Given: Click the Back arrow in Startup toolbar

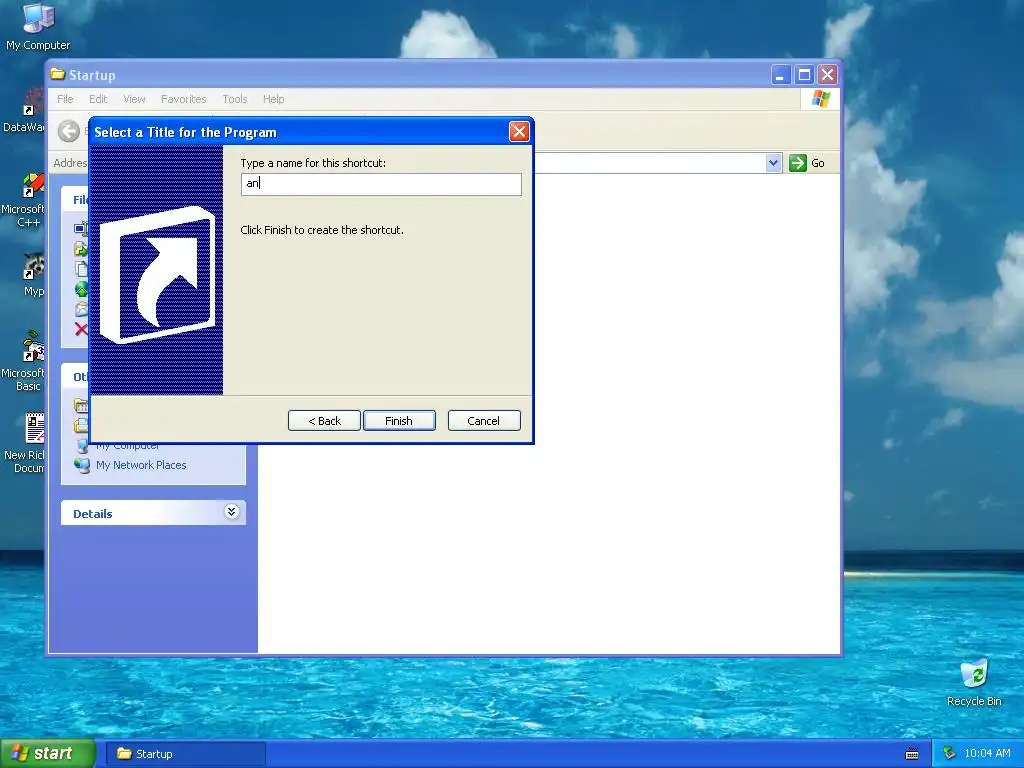Looking at the screenshot, I should [x=69, y=131].
